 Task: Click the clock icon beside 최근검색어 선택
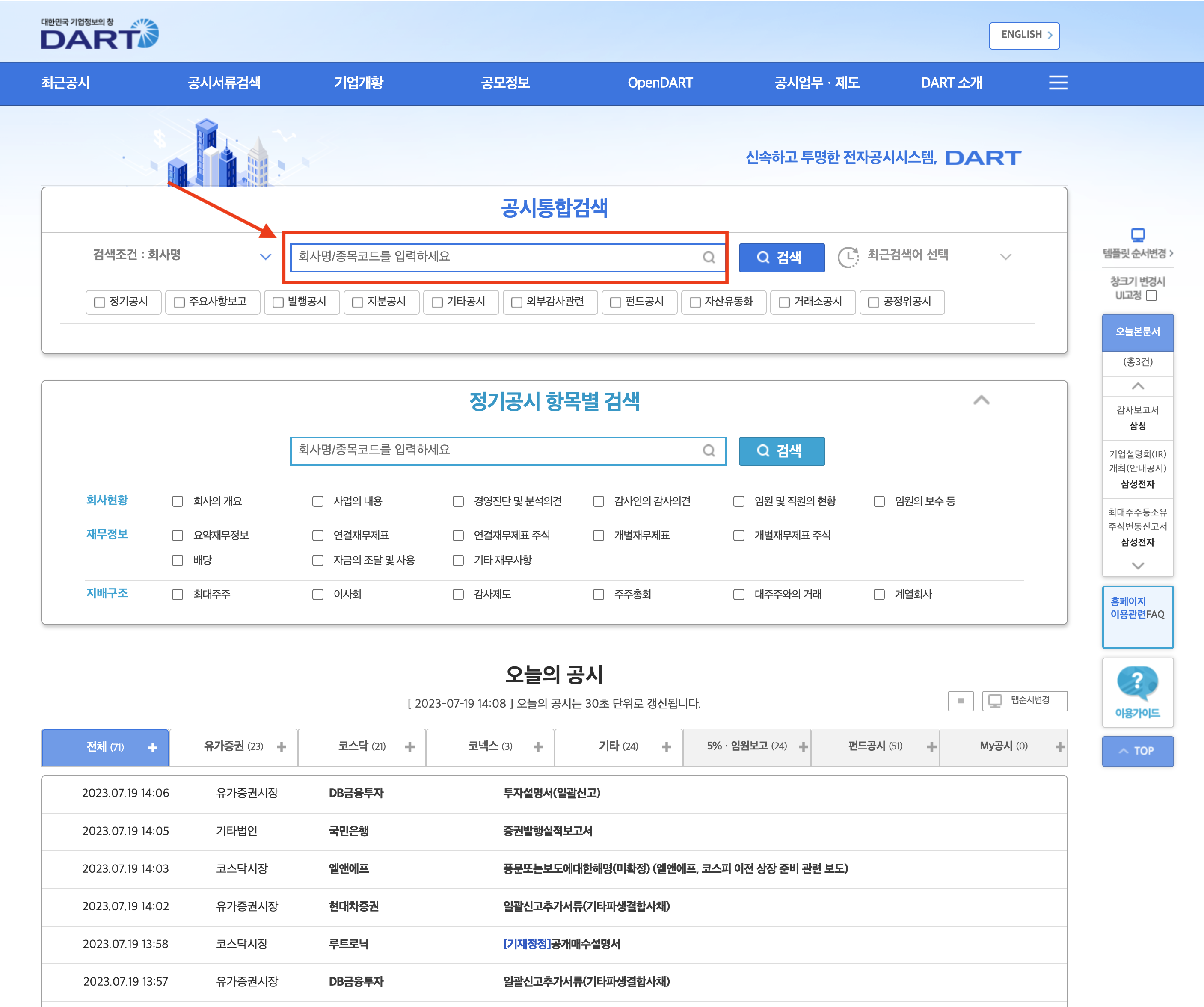pos(848,257)
